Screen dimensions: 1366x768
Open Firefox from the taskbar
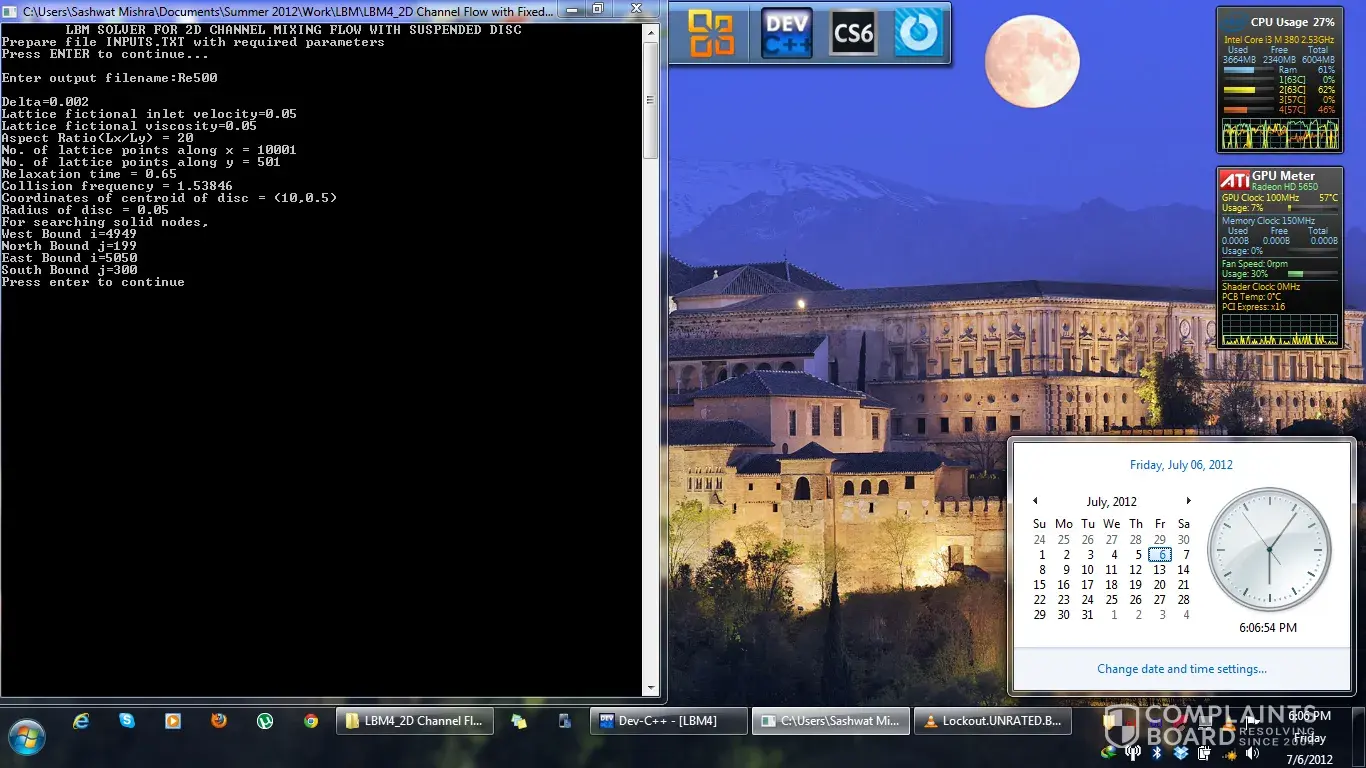219,720
